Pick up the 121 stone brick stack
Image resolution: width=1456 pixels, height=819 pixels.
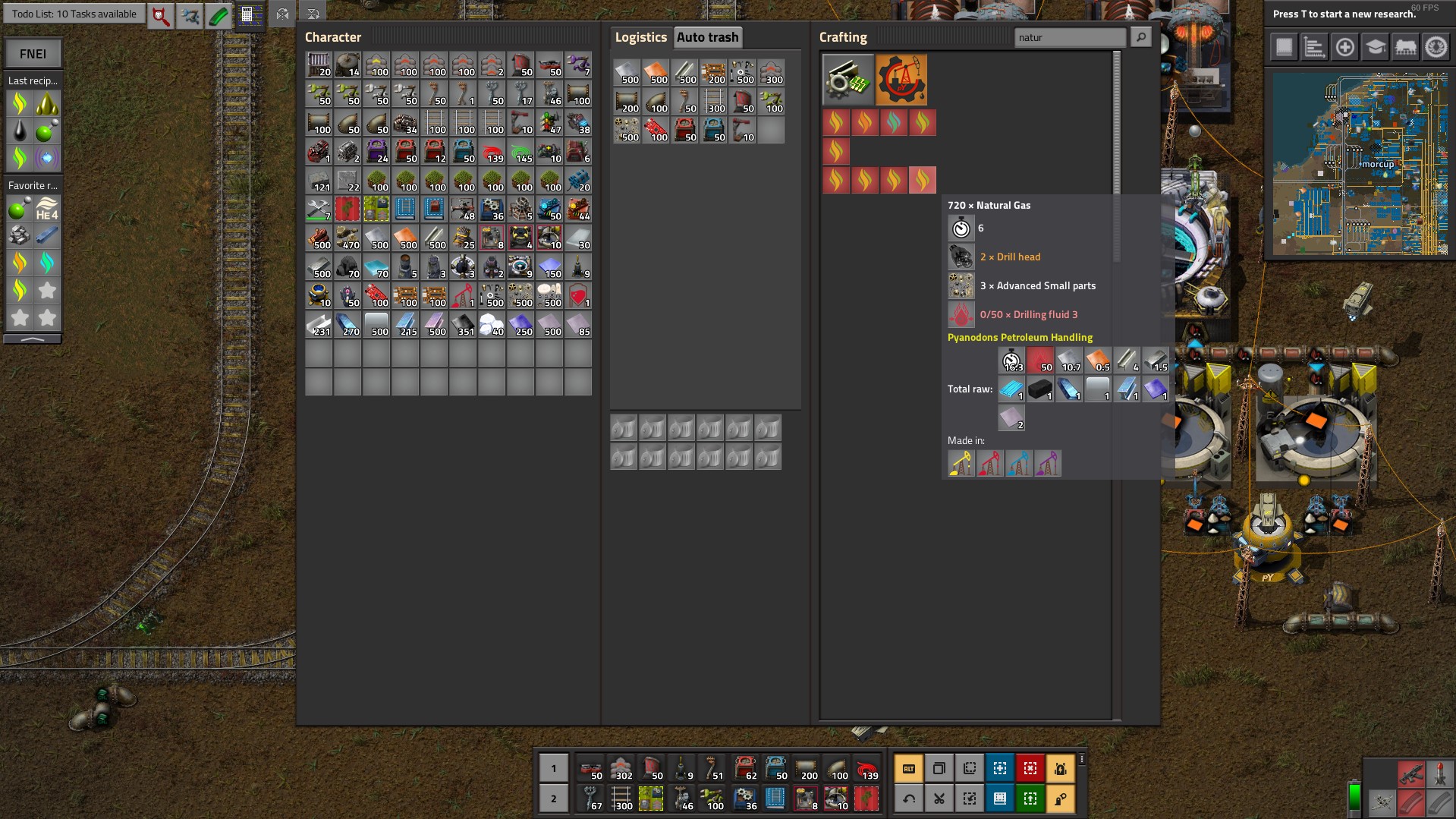point(319,180)
